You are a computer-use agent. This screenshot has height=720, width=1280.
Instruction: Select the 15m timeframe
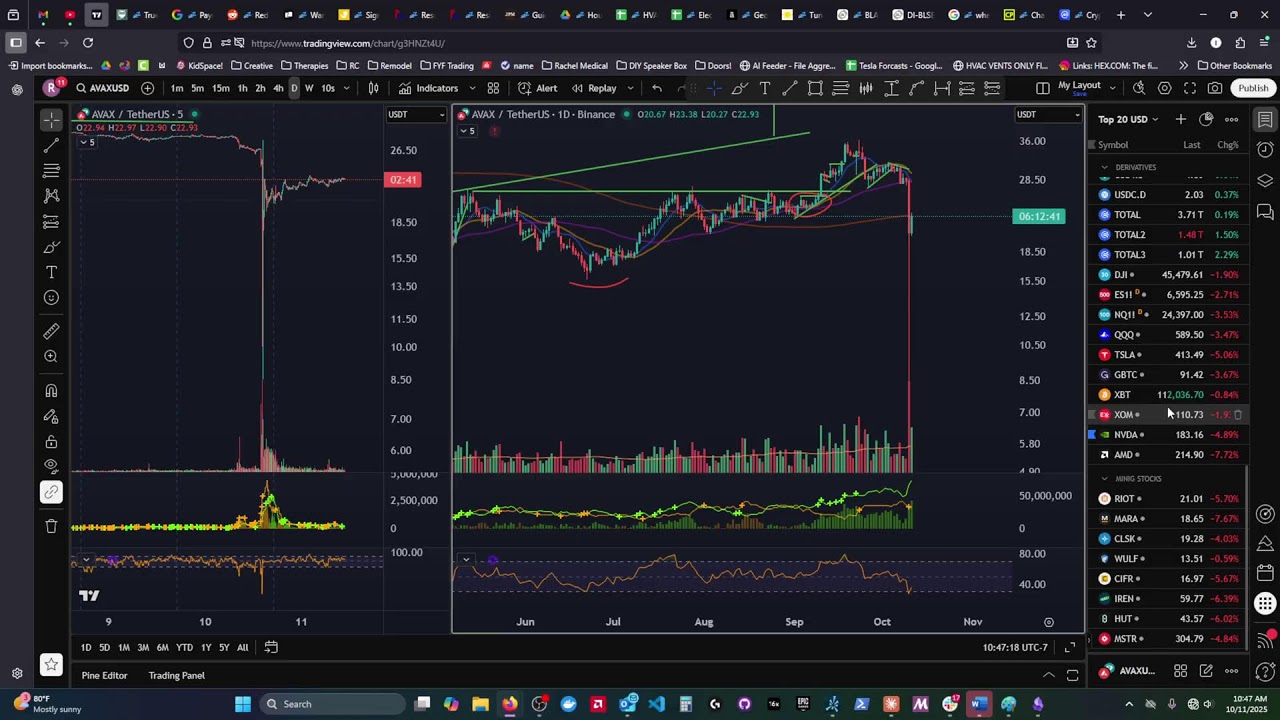(220, 88)
